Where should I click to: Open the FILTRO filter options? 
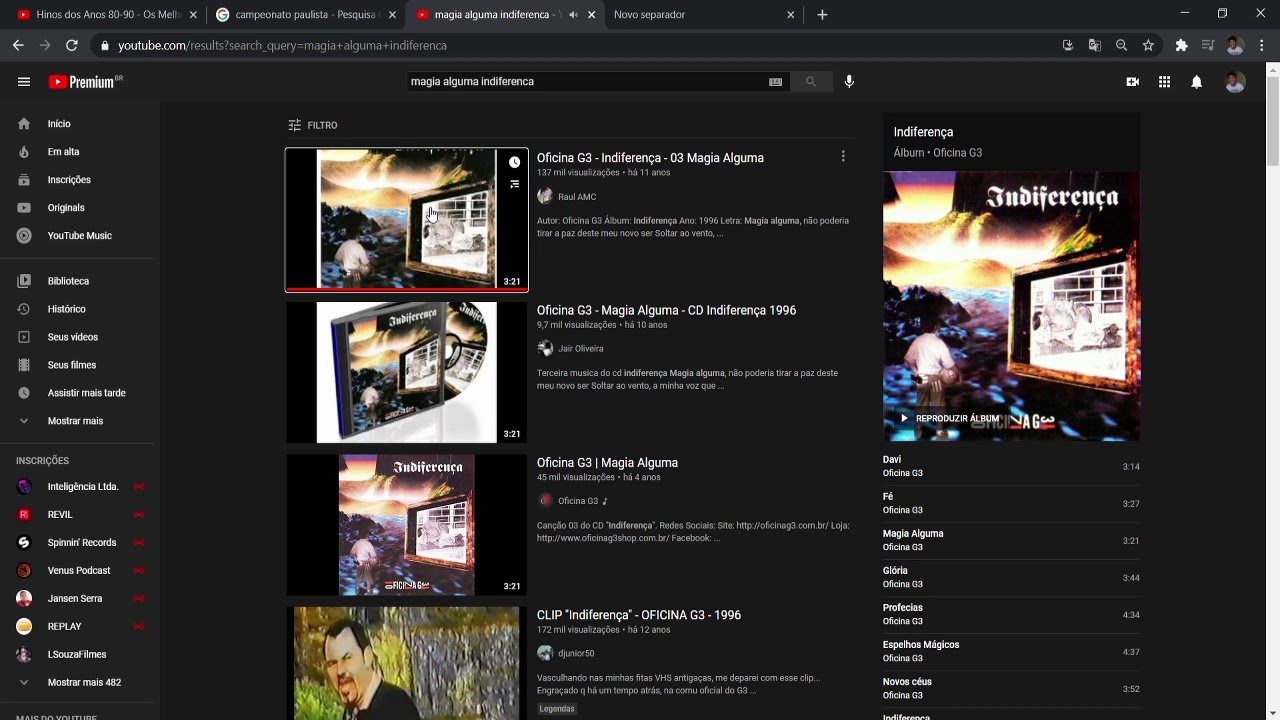click(x=313, y=125)
